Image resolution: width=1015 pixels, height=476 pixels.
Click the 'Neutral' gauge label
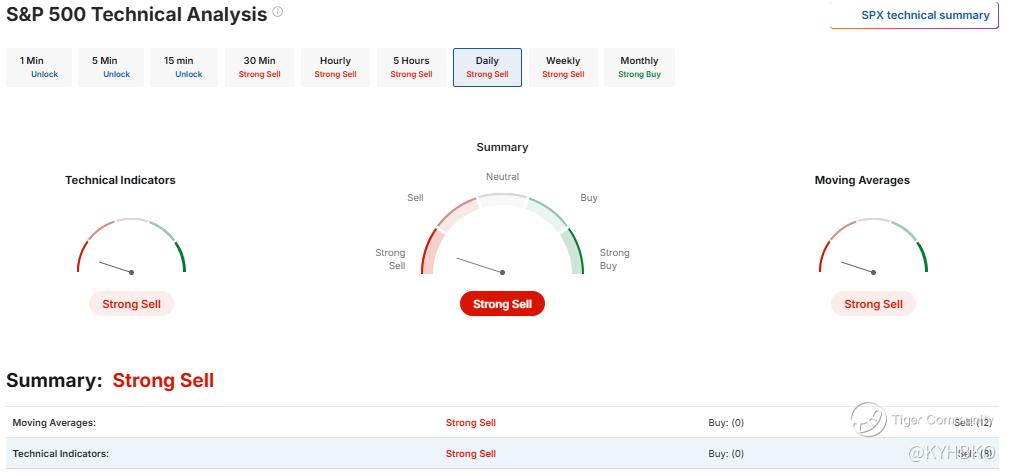[x=502, y=176]
